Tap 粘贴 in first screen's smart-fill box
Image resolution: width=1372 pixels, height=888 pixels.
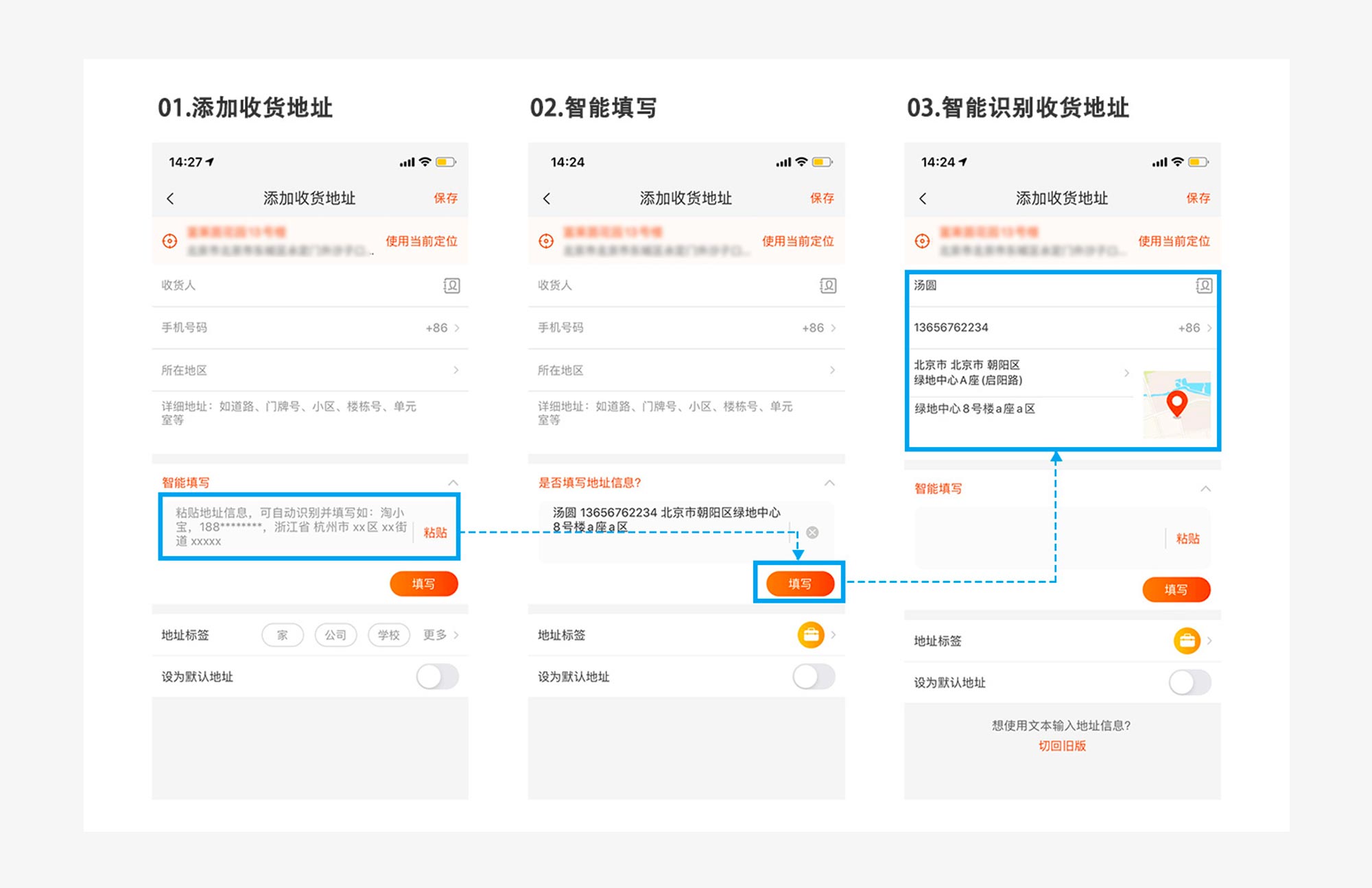(435, 532)
